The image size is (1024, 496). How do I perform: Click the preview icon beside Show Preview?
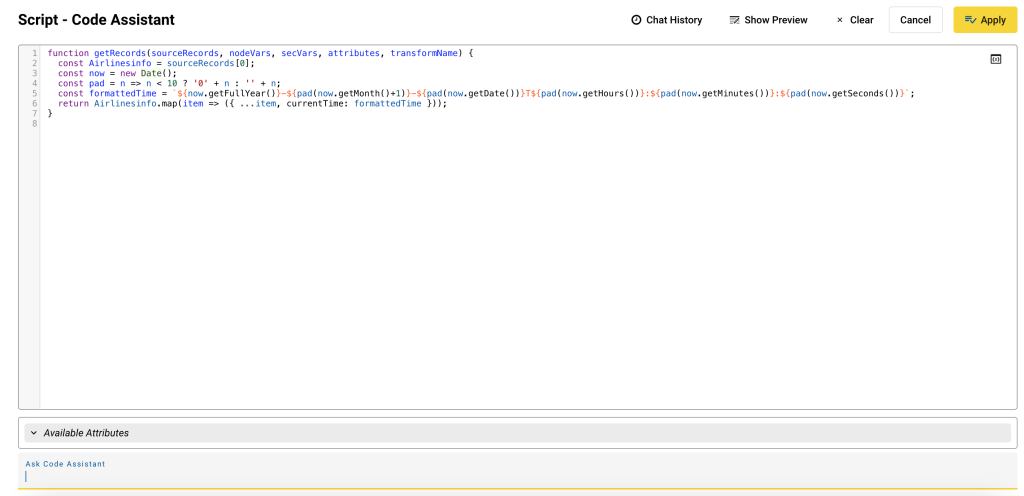click(734, 20)
